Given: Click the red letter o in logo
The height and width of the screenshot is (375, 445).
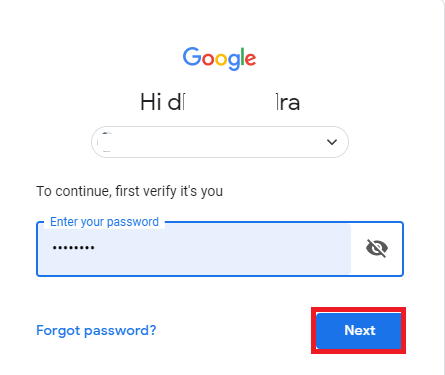Looking at the screenshot, I should pyautogui.click(x=208, y=60).
